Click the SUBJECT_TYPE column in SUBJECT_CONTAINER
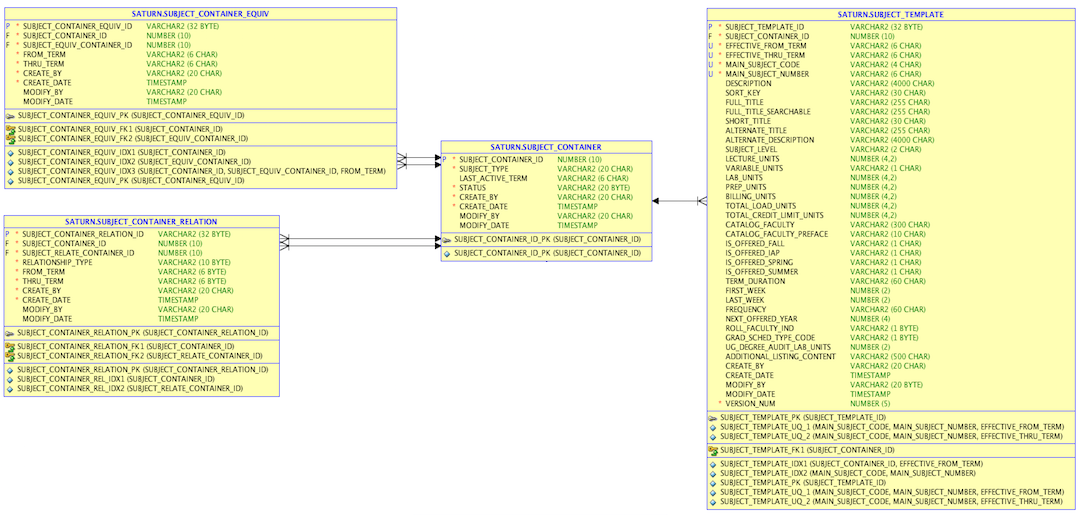The width and height of the screenshot is (1080, 515). (484, 169)
